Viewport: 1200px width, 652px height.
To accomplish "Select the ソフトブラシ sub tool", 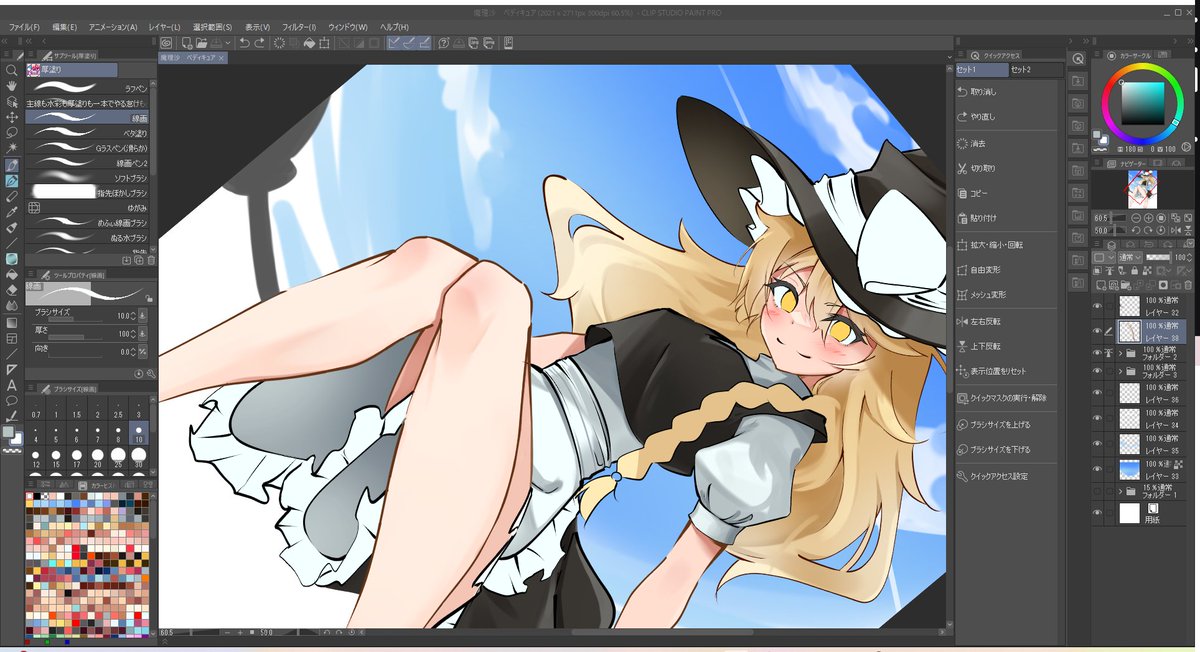I will click(x=87, y=177).
